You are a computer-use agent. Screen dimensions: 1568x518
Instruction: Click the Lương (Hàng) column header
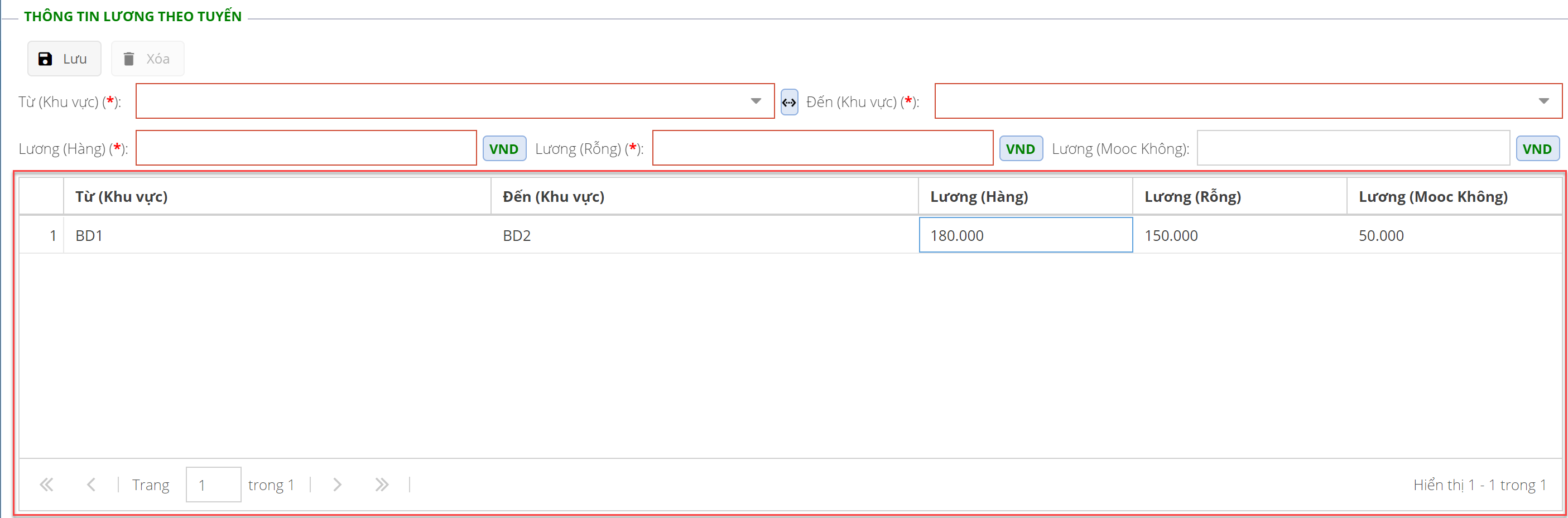(x=979, y=196)
